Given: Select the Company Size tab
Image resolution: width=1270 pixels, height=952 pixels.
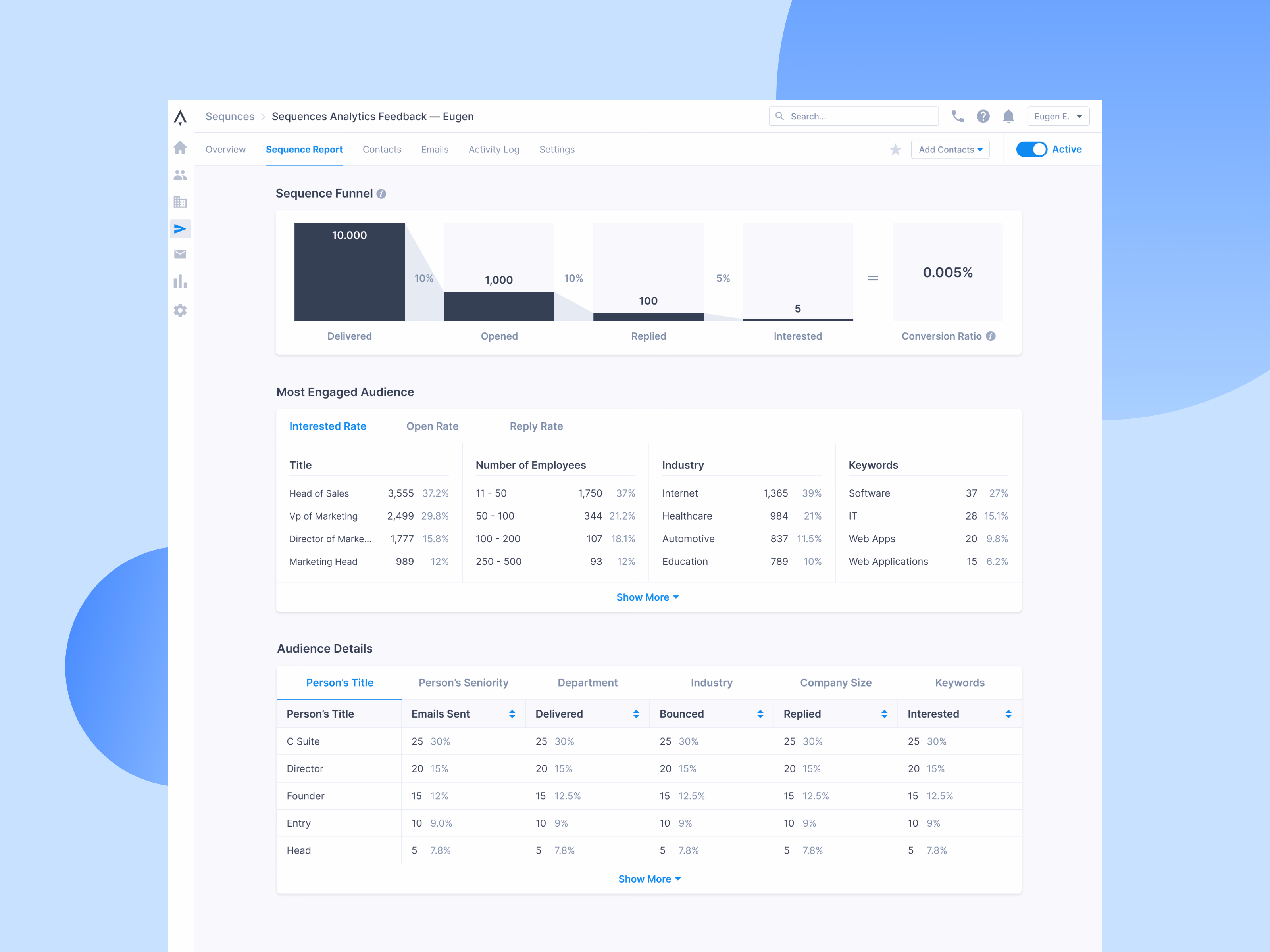Looking at the screenshot, I should click(x=836, y=683).
